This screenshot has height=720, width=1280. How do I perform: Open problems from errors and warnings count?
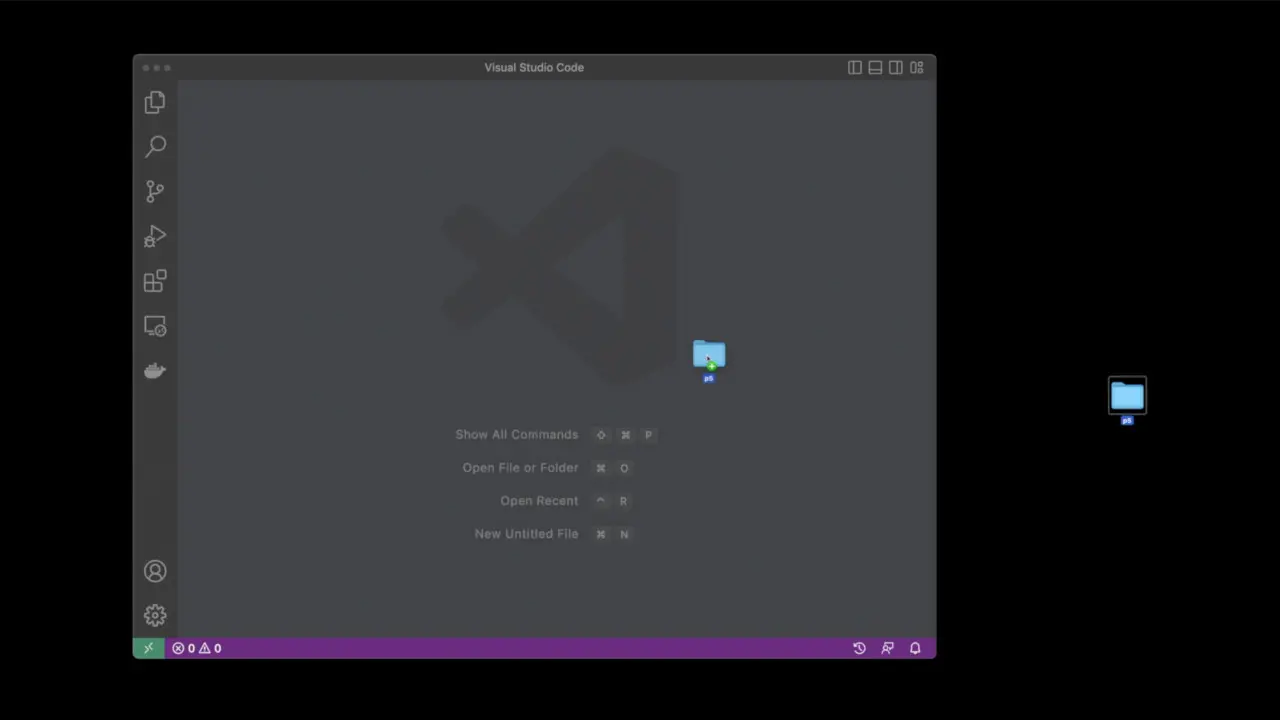[196, 648]
